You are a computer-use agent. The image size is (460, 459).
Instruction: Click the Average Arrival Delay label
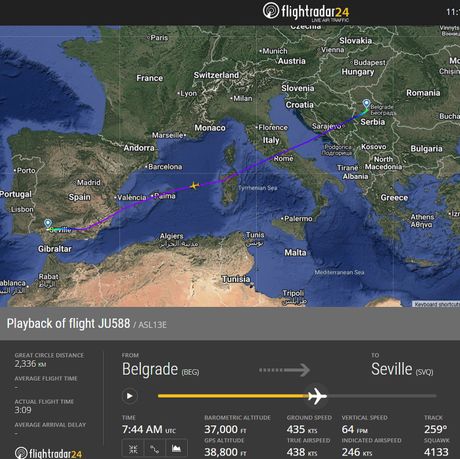(50, 425)
